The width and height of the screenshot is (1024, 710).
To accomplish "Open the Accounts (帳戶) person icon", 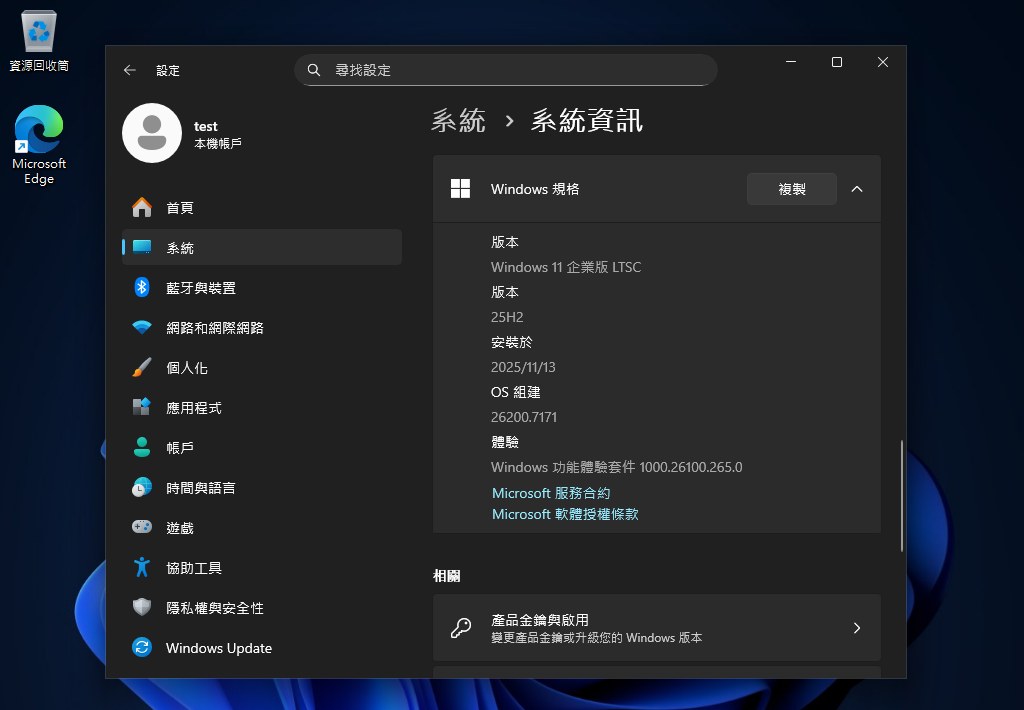I will click(x=142, y=448).
